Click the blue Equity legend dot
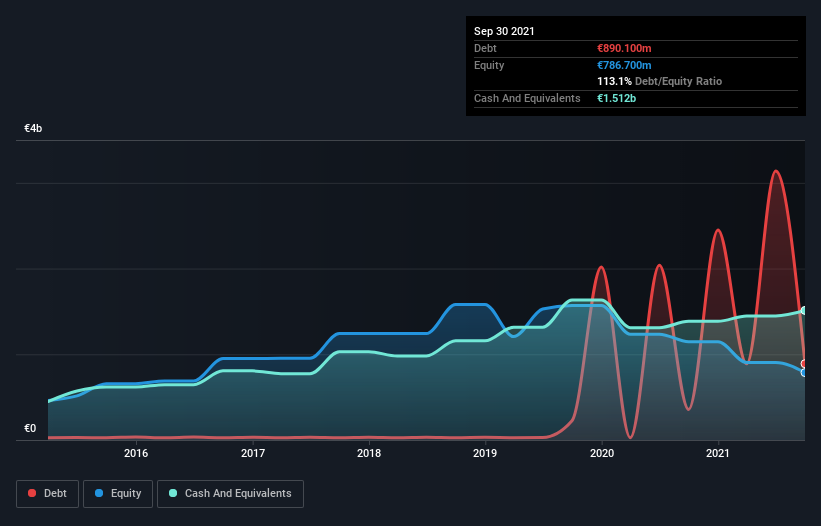 [99, 493]
